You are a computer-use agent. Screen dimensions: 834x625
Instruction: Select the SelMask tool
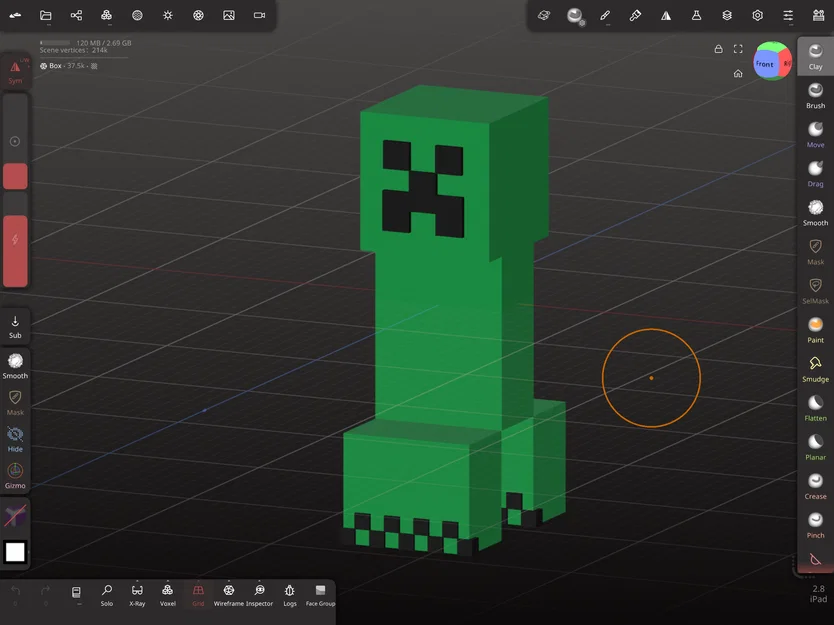tap(815, 291)
